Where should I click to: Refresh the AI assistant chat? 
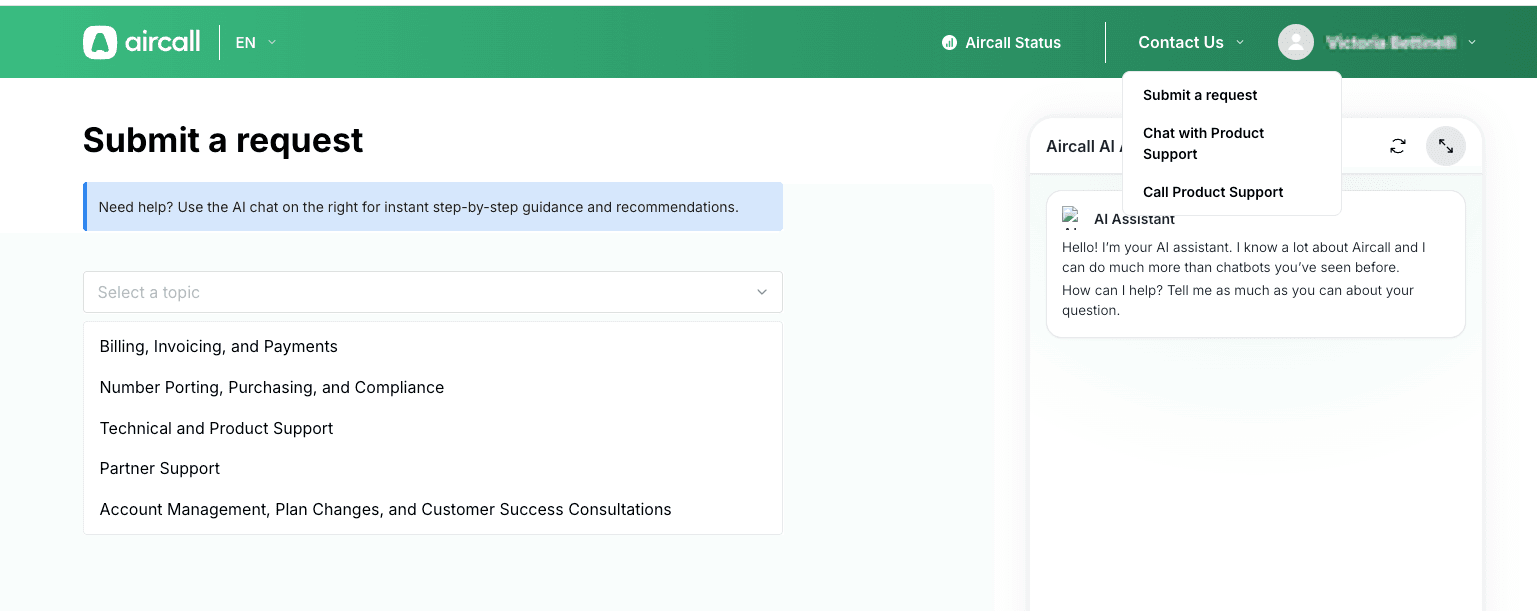coord(1397,146)
